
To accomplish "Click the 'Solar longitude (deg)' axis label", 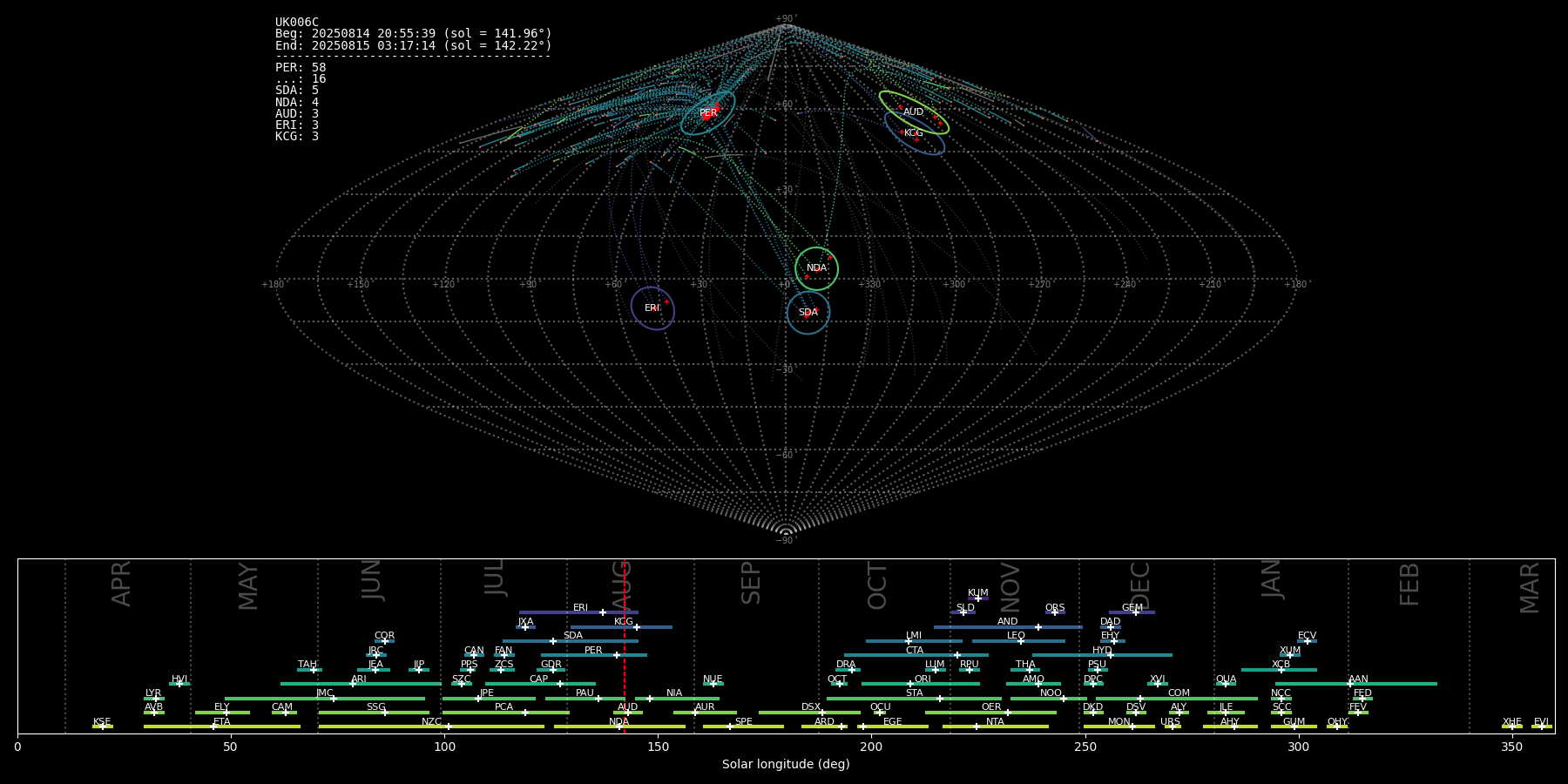I will (786, 764).
